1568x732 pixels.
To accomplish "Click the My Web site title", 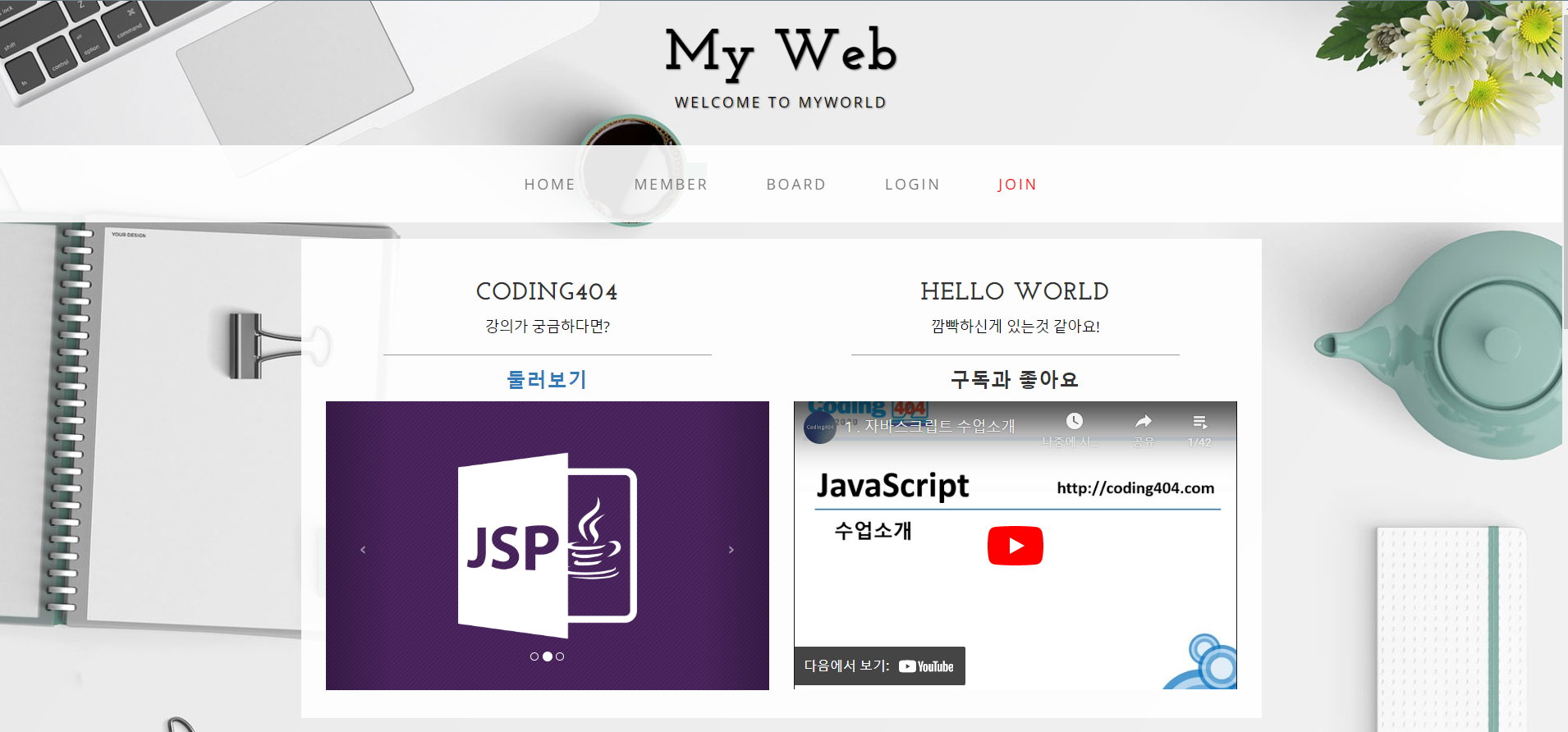I will click(781, 53).
